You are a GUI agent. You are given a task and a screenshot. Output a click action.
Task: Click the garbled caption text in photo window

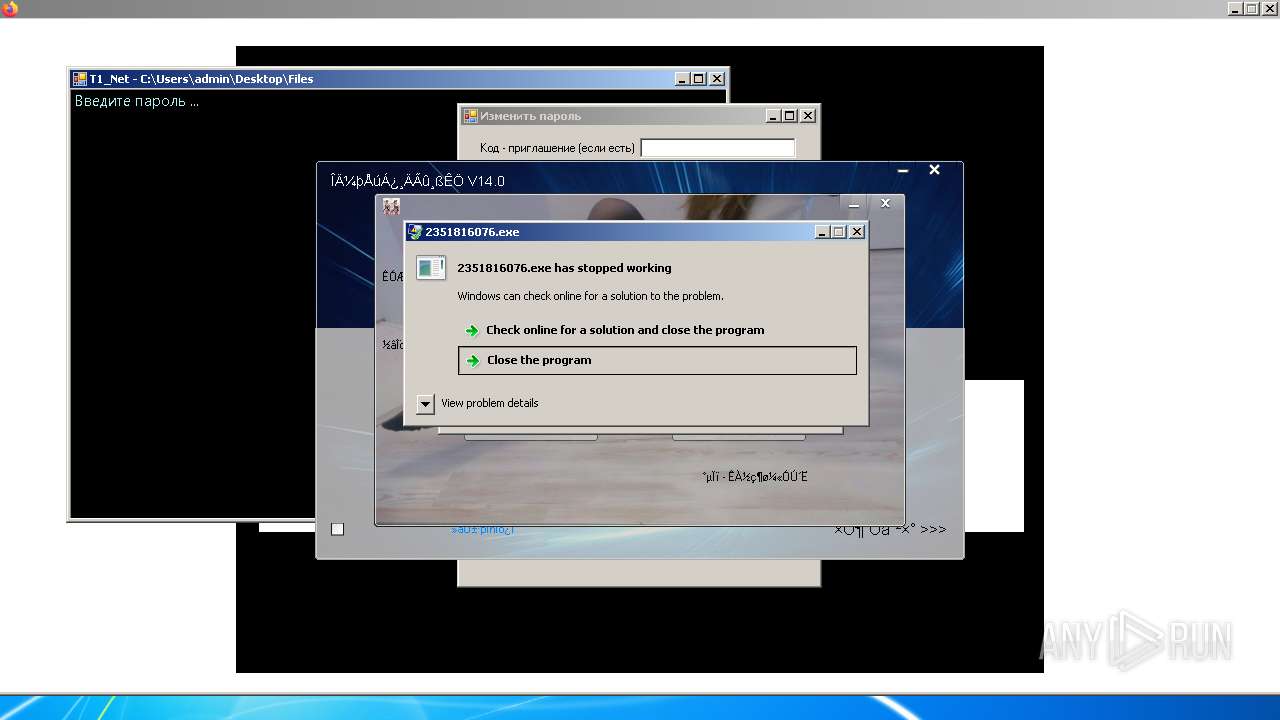coord(755,477)
